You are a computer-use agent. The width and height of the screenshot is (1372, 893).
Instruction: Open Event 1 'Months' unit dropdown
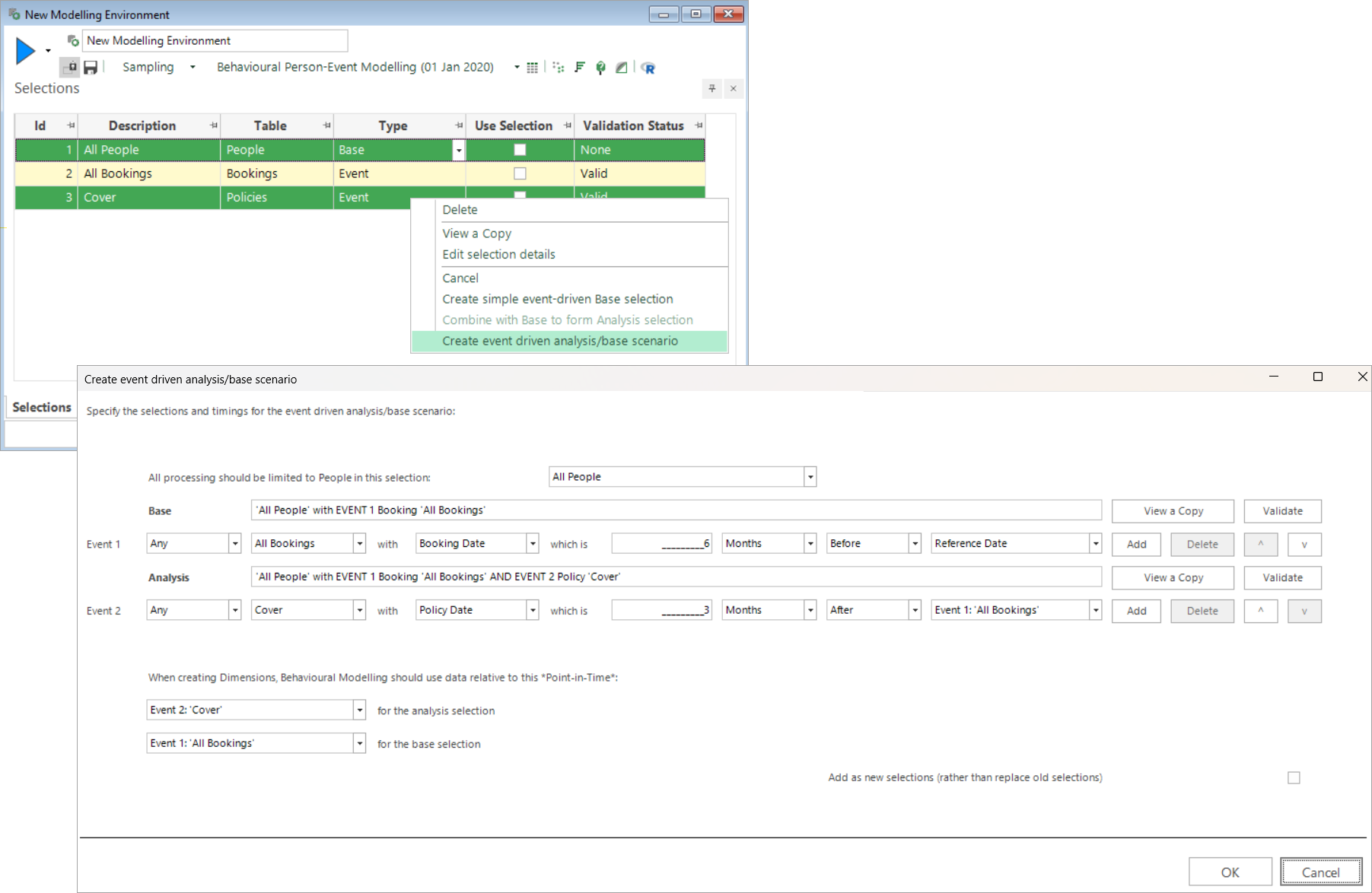(x=810, y=544)
